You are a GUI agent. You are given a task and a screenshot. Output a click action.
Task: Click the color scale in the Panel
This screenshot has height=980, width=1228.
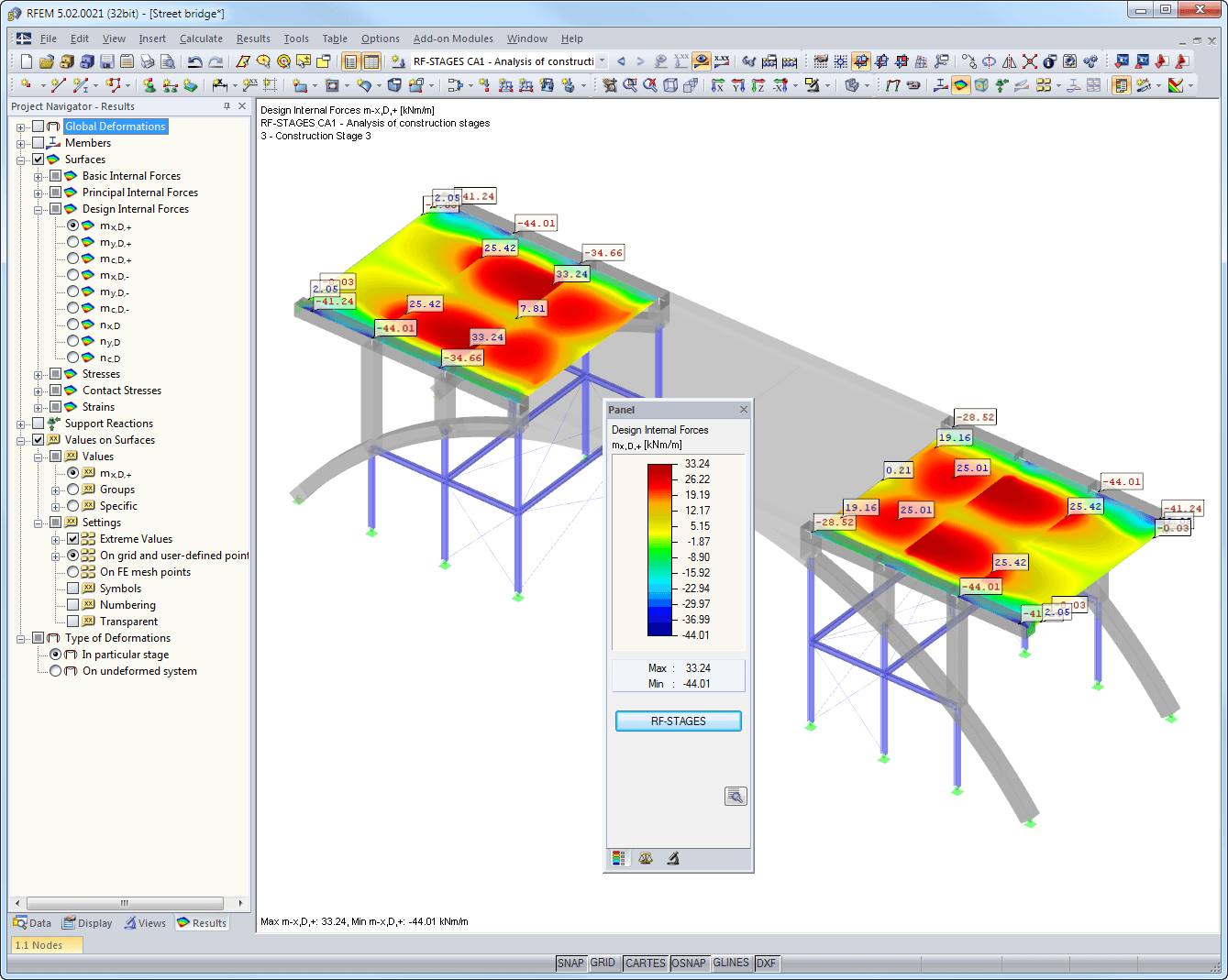pyautogui.click(x=658, y=550)
